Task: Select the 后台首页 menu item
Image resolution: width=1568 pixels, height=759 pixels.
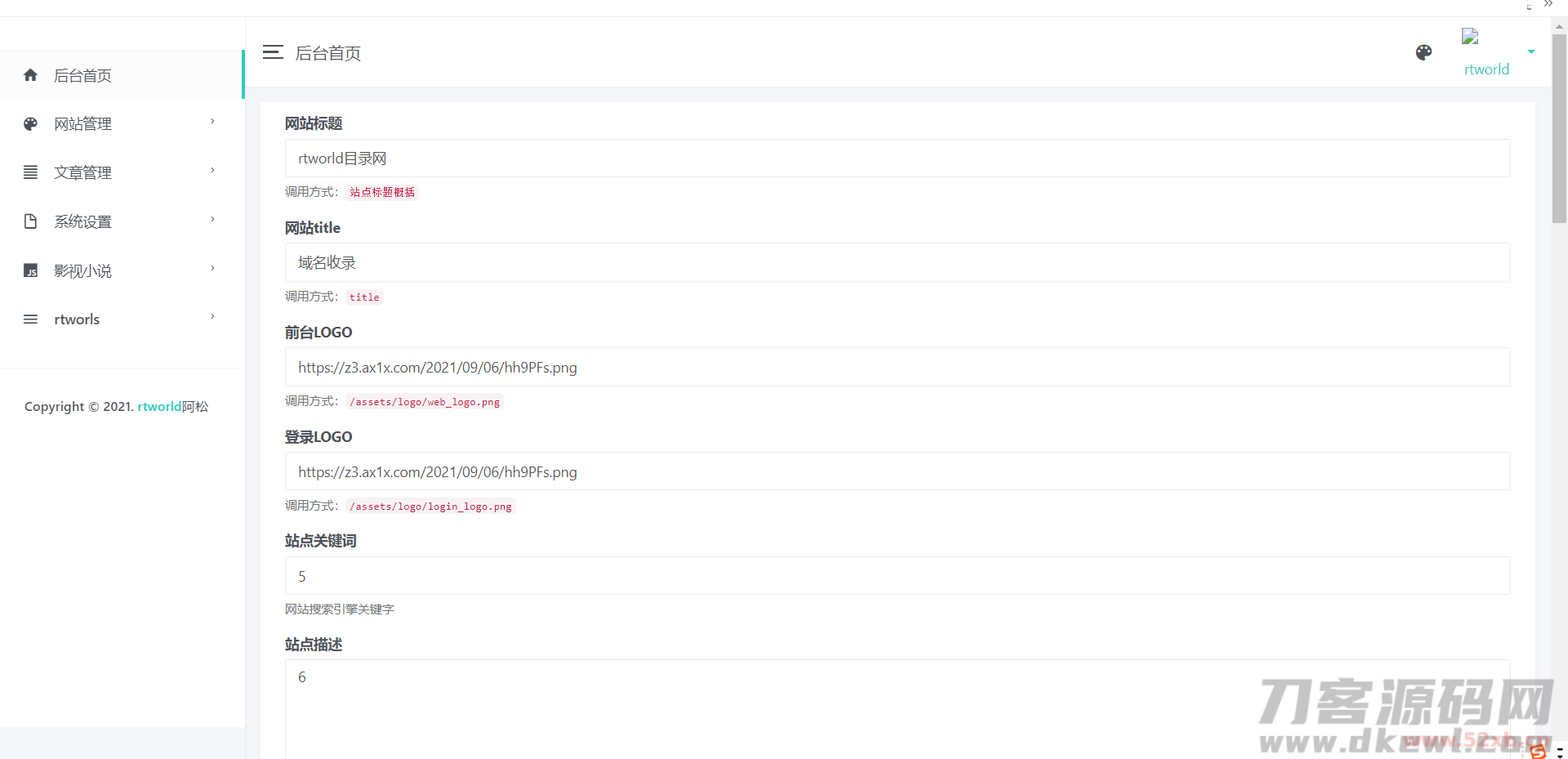Action: click(82, 75)
